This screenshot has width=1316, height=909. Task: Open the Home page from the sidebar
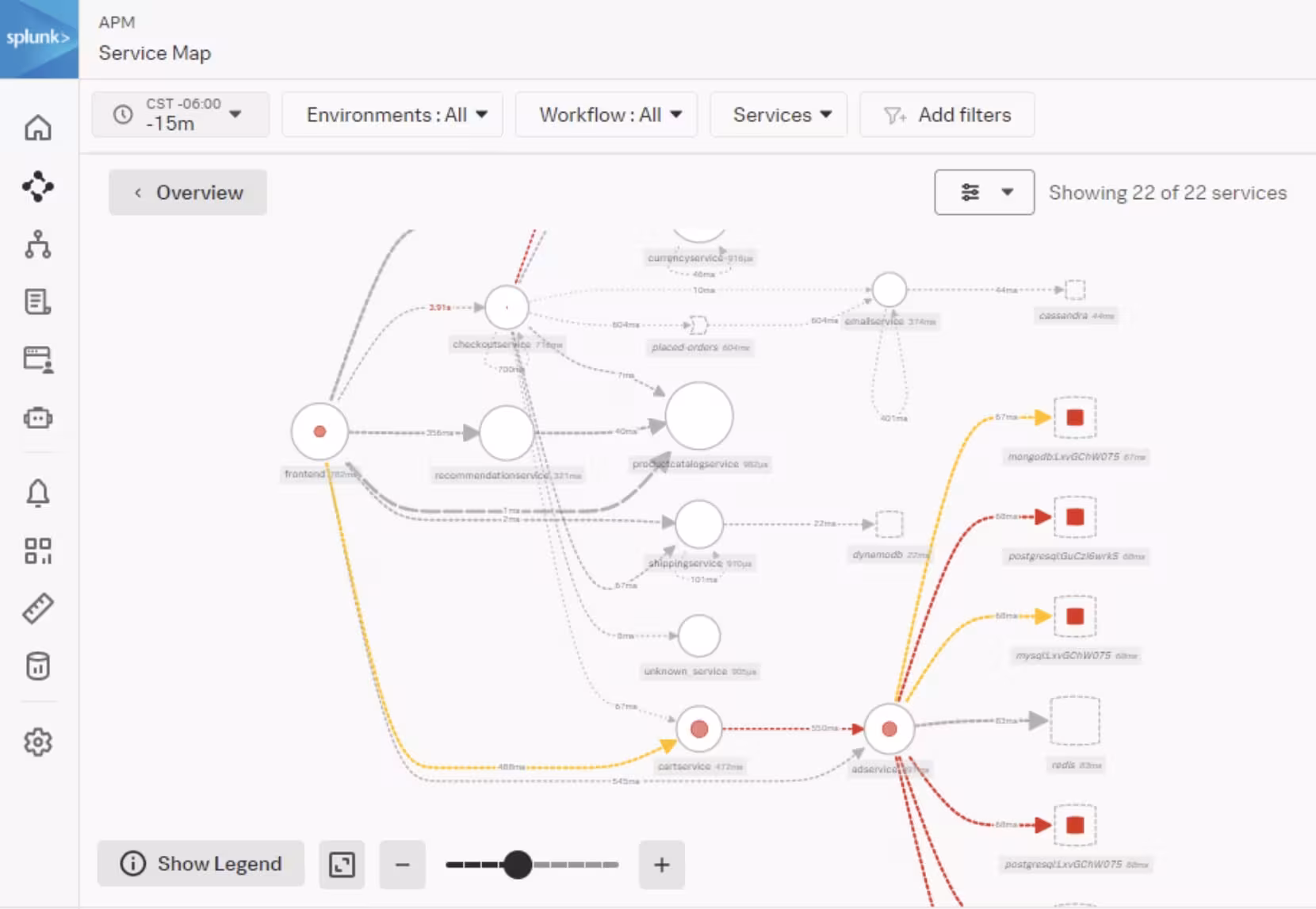(37, 127)
